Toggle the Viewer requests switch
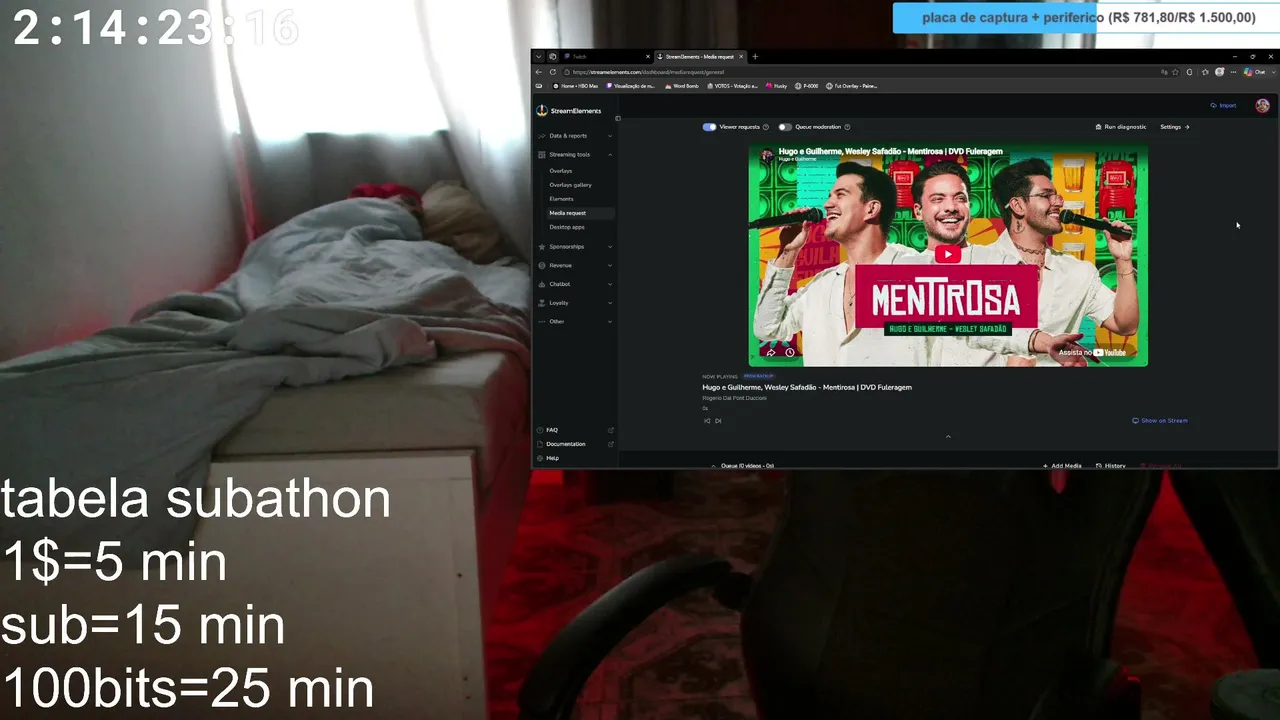Screen dimensions: 1280x720 709,127
